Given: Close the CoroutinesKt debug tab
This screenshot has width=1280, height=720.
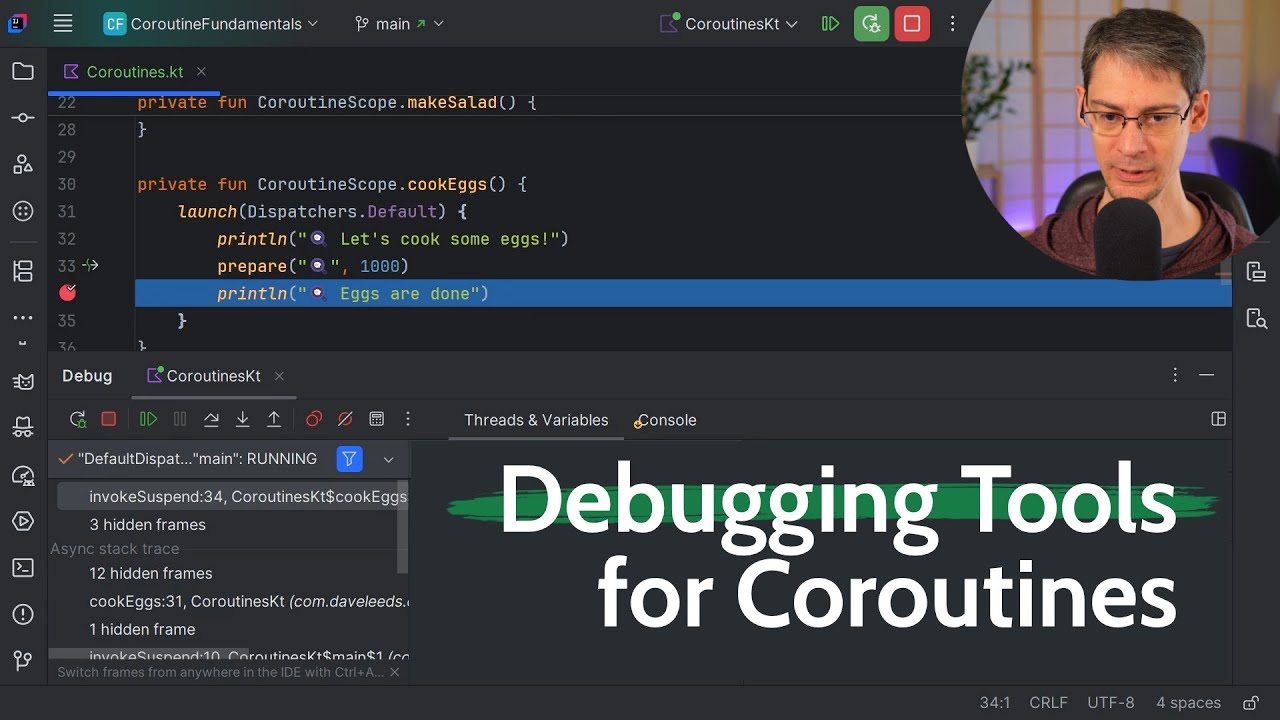Looking at the screenshot, I should tap(279, 376).
